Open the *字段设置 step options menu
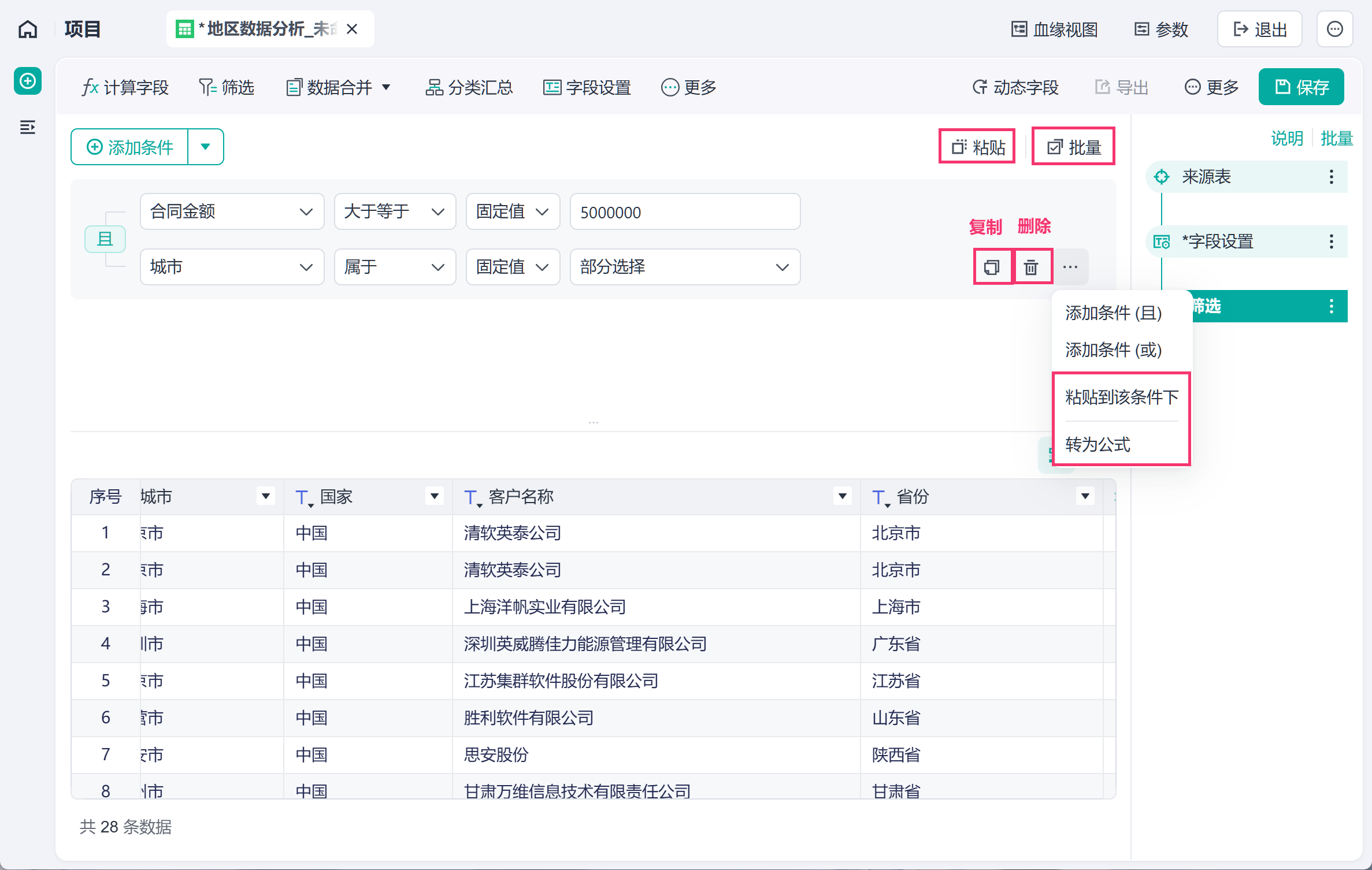Screen dimensions: 1372x870 tap(1332, 241)
